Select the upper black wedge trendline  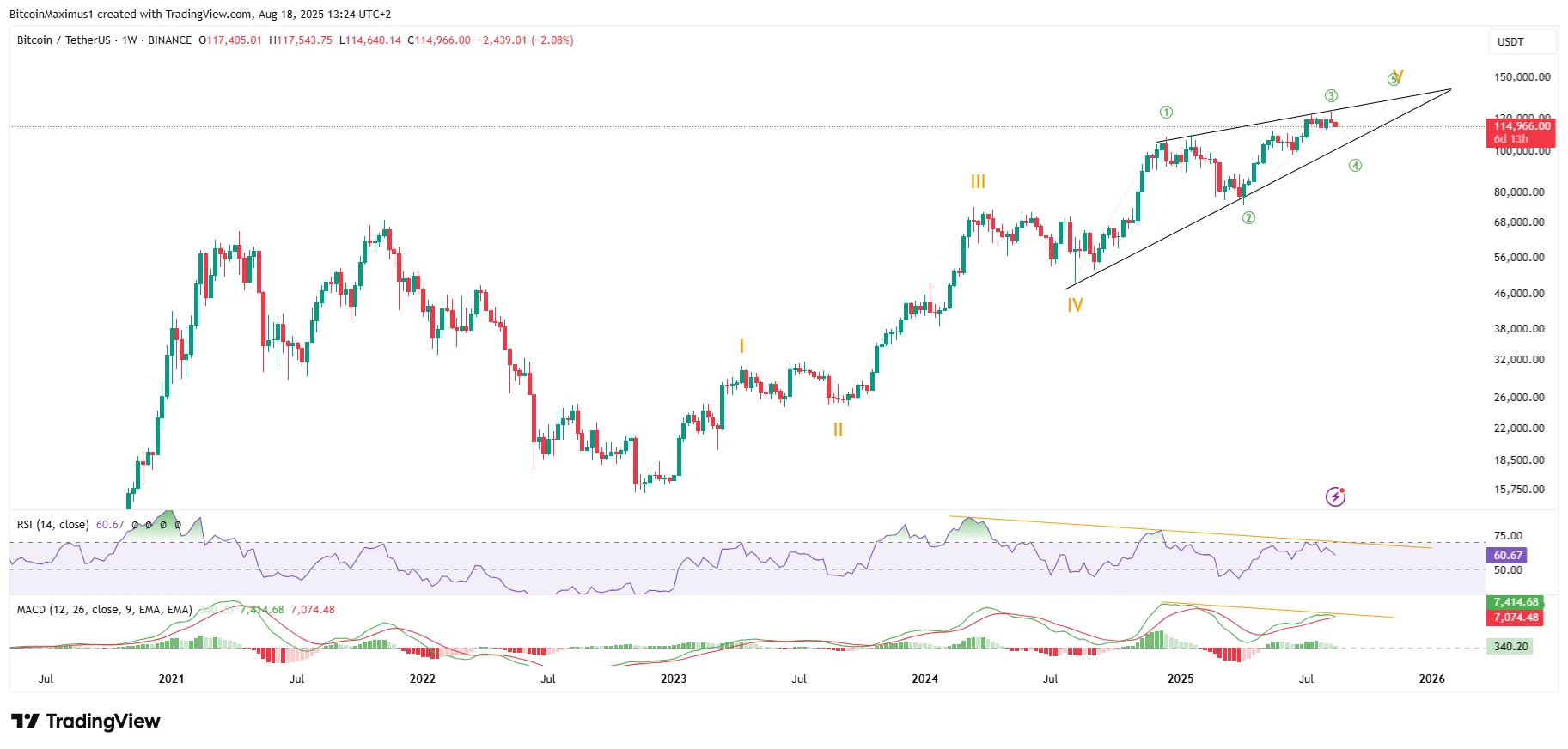click(1303, 116)
